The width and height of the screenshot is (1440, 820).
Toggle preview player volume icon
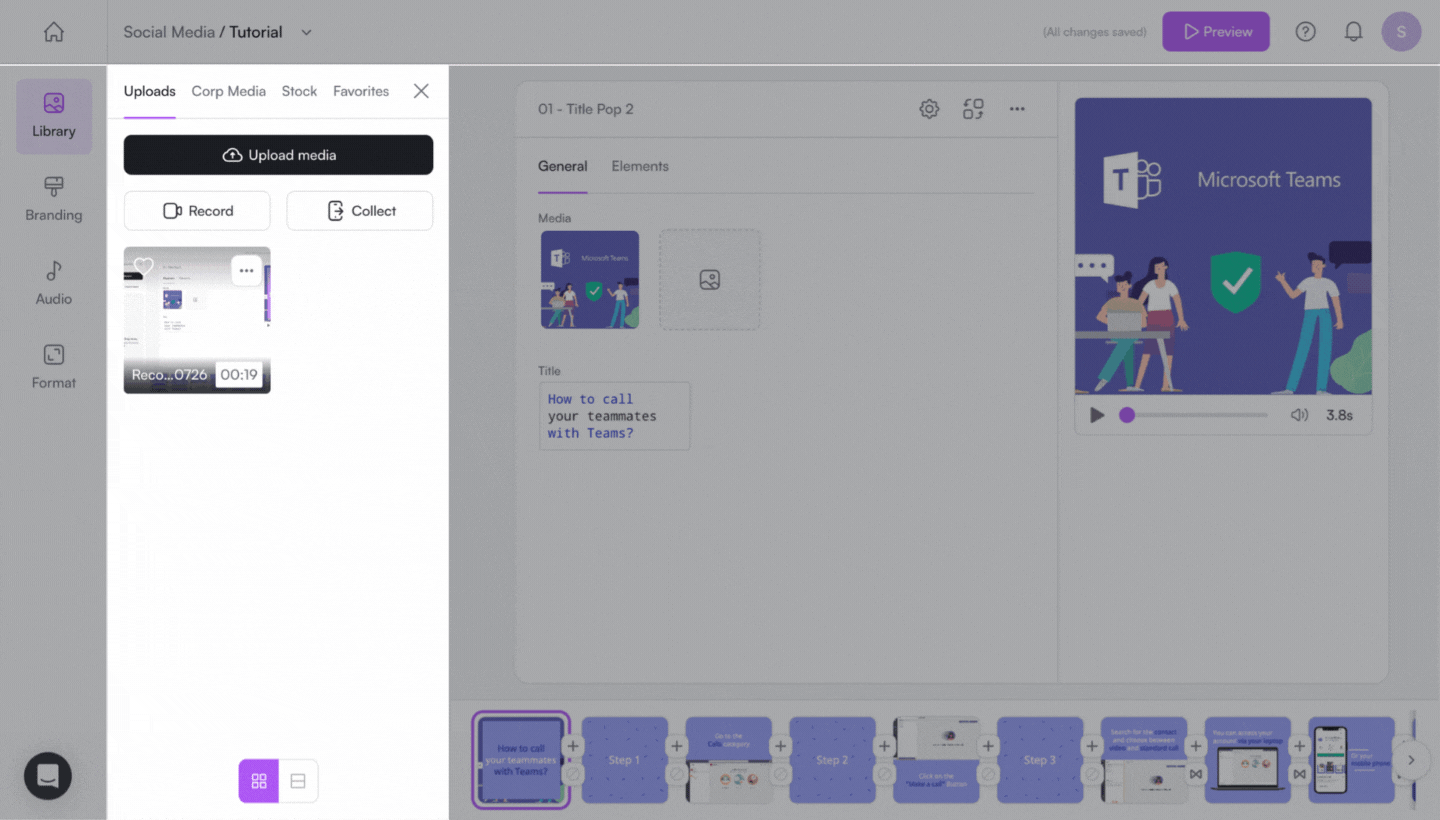point(1299,415)
